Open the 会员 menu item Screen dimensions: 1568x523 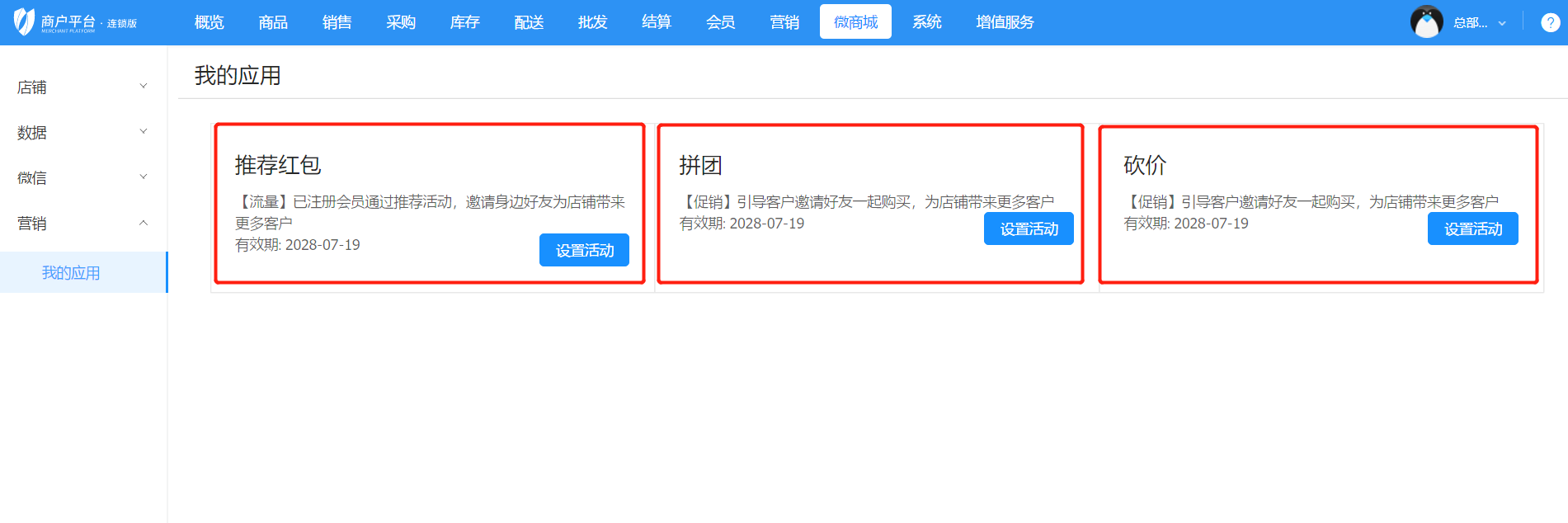(x=720, y=22)
